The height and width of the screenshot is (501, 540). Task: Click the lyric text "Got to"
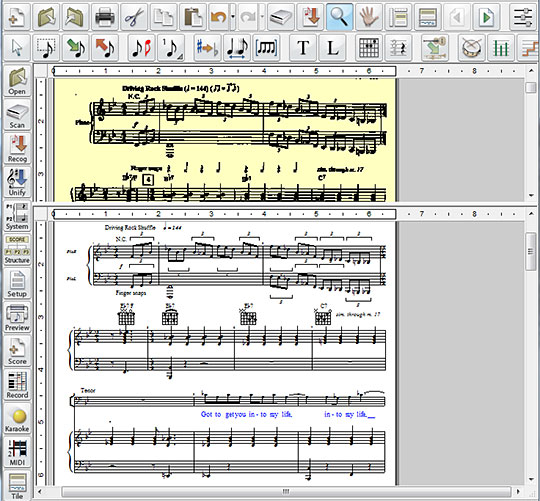pyautogui.click(x=211, y=414)
